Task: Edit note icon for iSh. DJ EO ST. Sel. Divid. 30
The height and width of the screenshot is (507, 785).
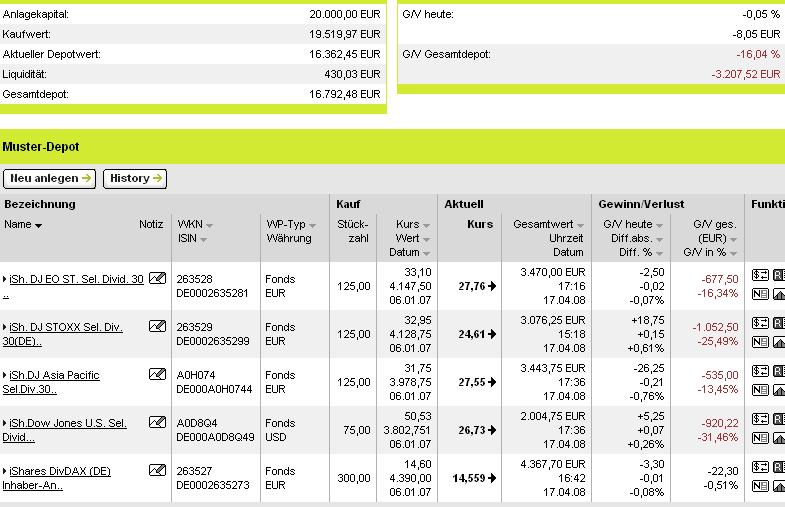Action: coord(157,278)
